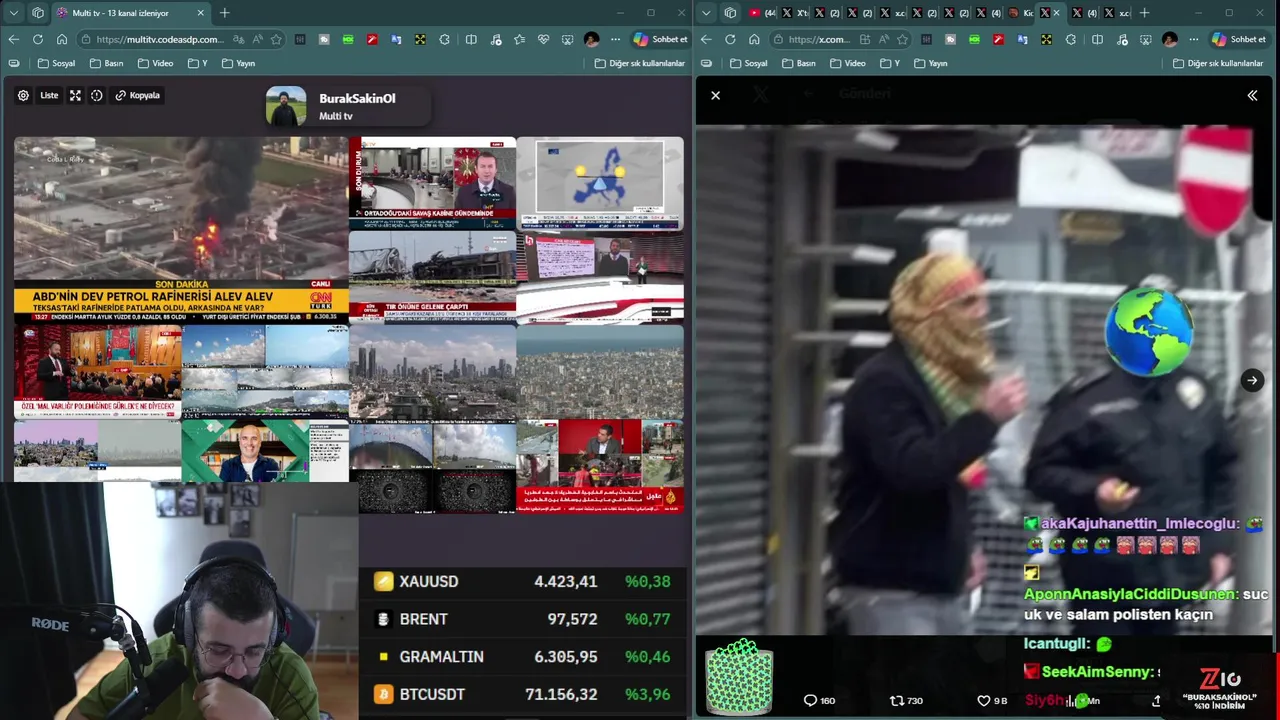Open Video bookmarks folder in X window

[848, 63]
